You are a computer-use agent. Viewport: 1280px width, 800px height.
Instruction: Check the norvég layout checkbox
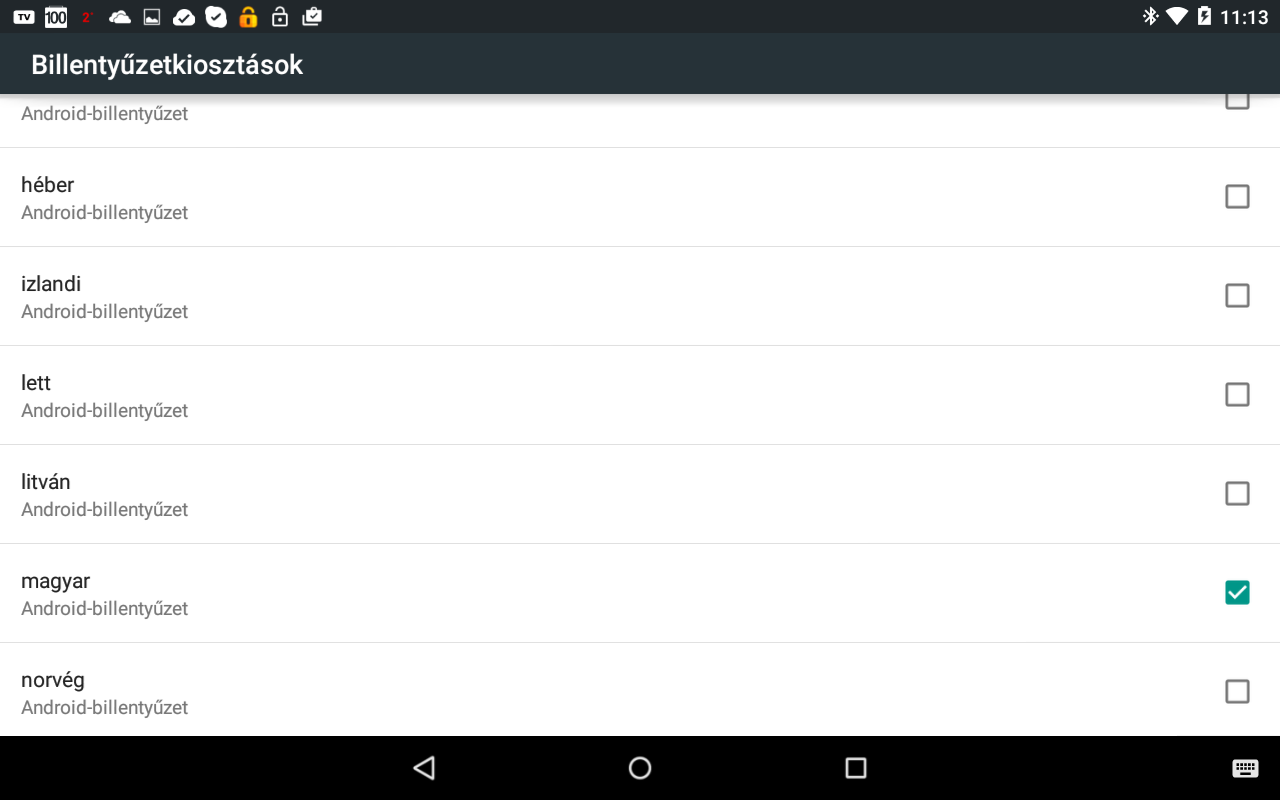[x=1237, y=691]
